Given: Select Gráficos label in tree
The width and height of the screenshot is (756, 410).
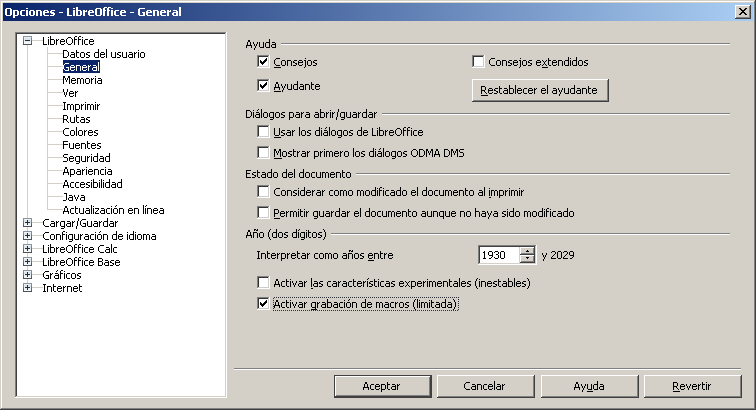Looking at the screenshot, I should (x=62, y=275).
